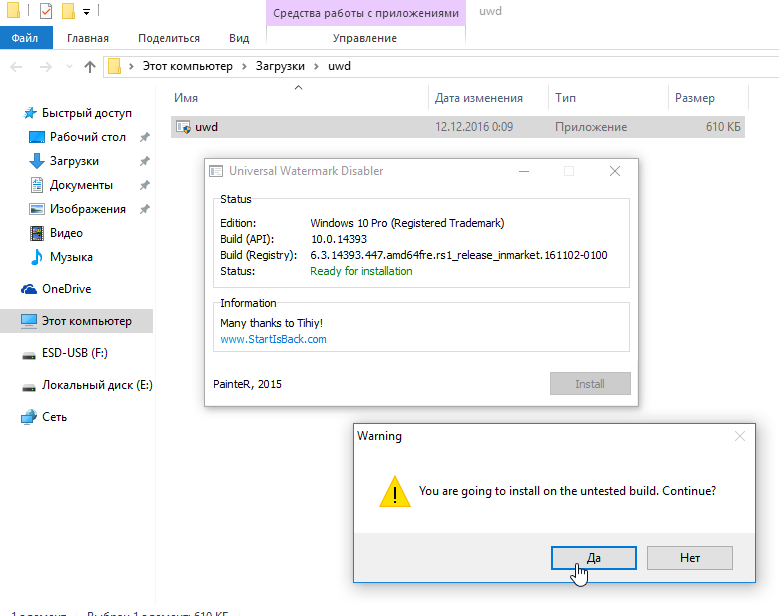779x616 pixels.
Task: Sort by Имя column header
Action: 186,98
